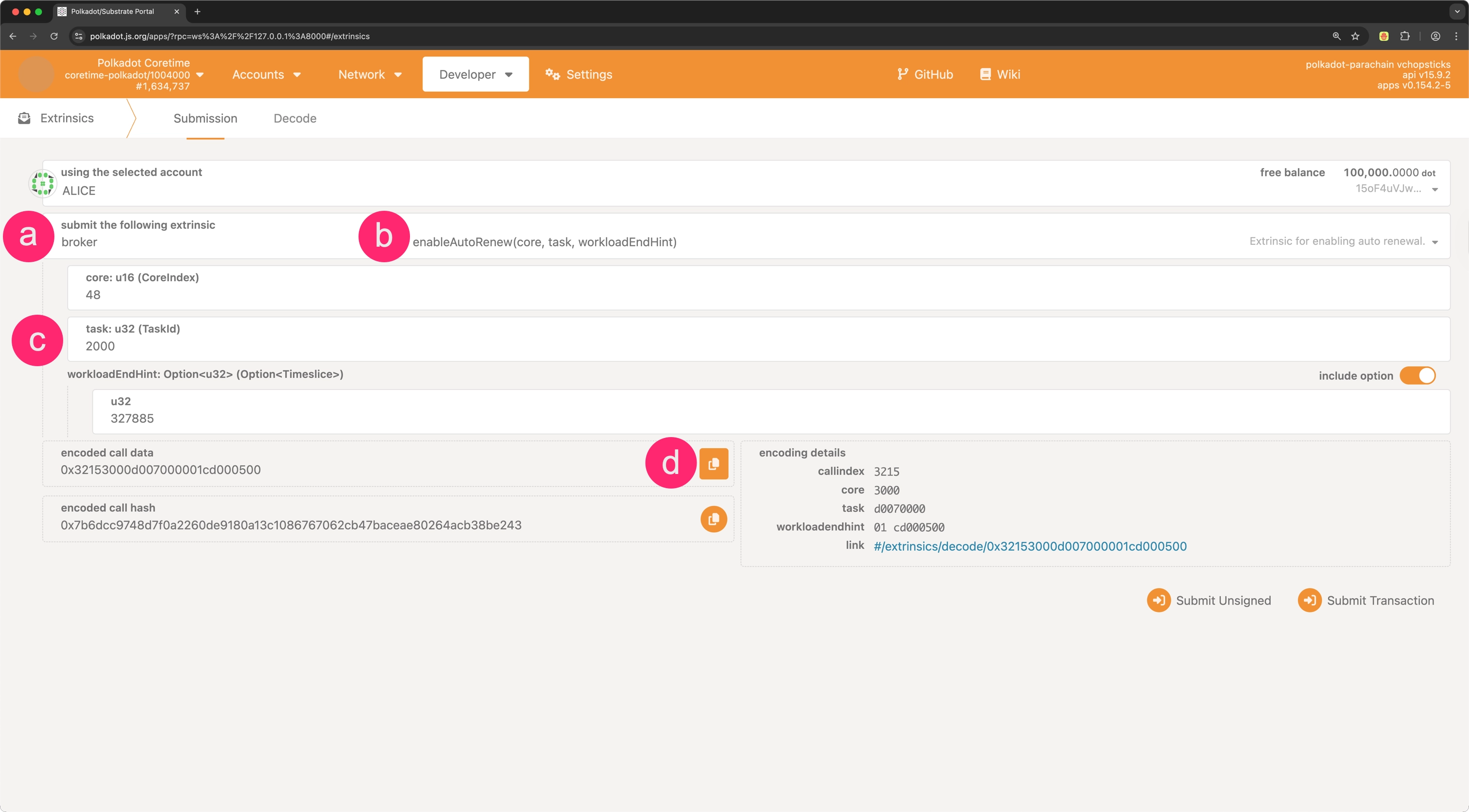Click the core encoding value 3000

887,491
